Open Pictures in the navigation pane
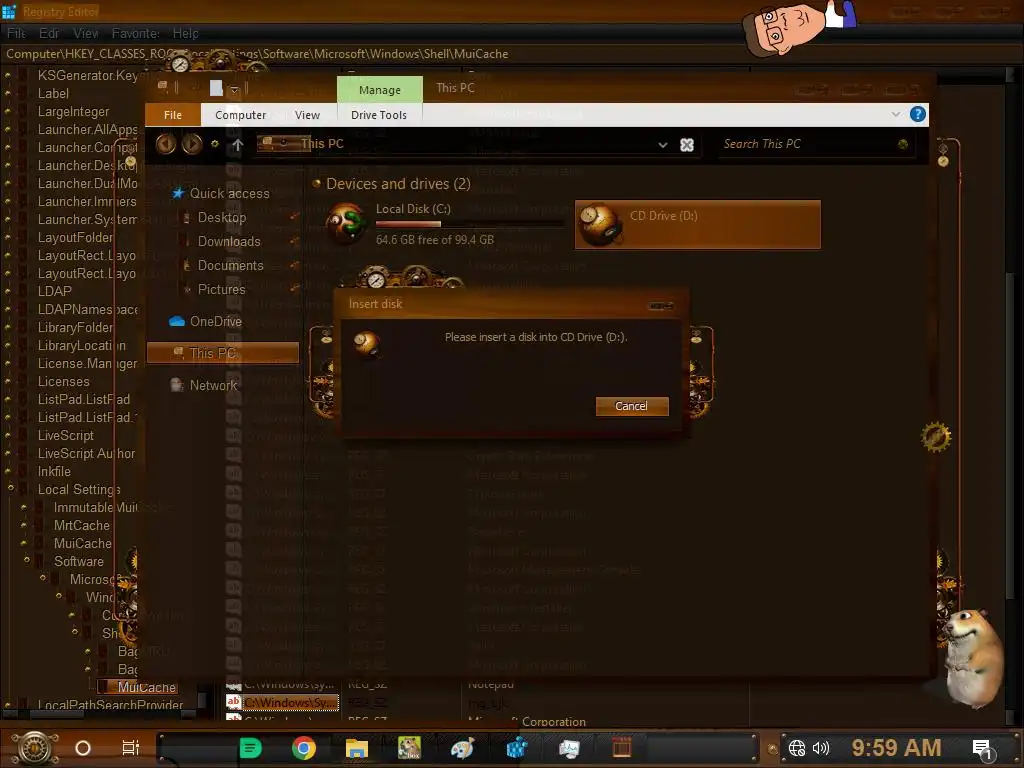Screen dimensions: 1024x768 tap(221, 289)
